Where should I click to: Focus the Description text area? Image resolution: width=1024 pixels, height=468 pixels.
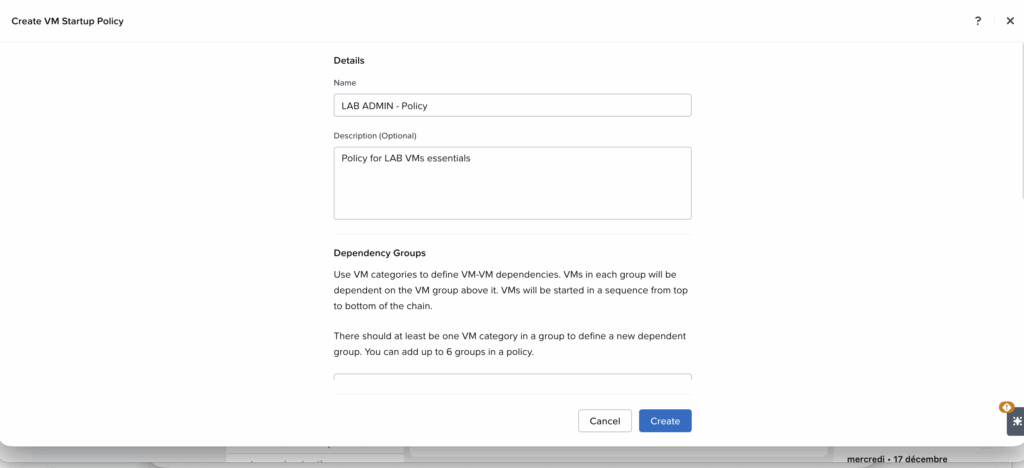coord(512,183)
